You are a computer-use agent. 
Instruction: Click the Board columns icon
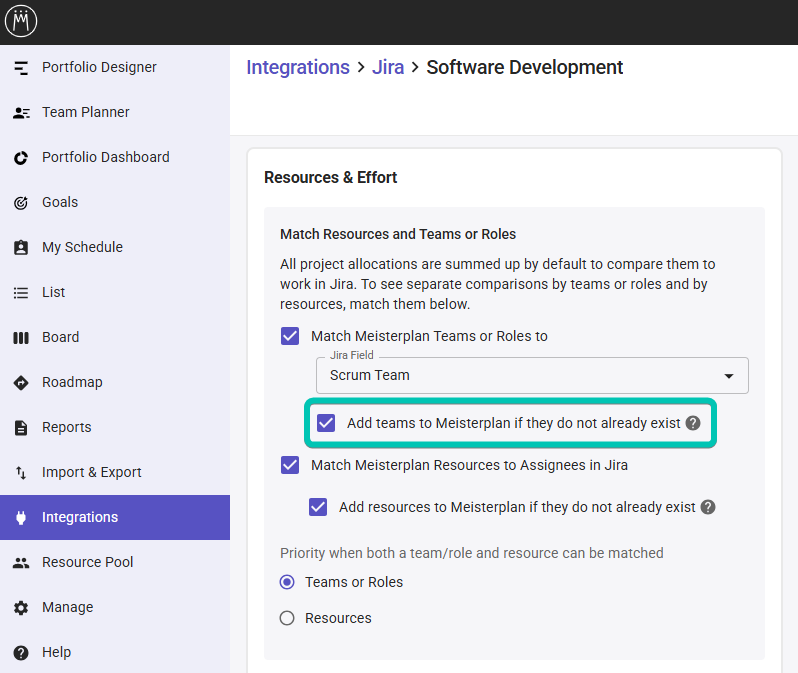[21, 338]
